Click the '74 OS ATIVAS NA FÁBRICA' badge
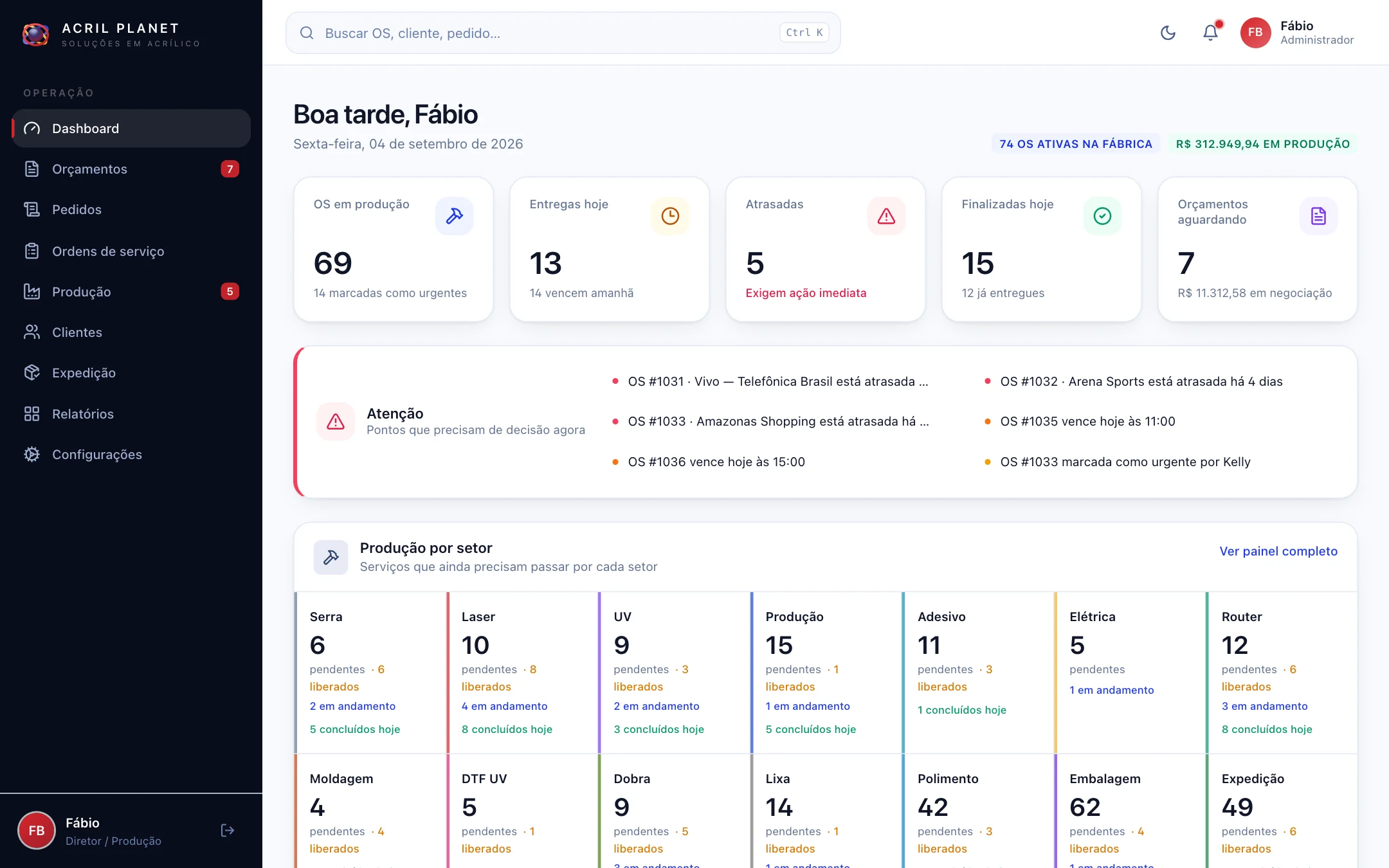This screenshot has width=1389, height=868. coord(1076,144)
